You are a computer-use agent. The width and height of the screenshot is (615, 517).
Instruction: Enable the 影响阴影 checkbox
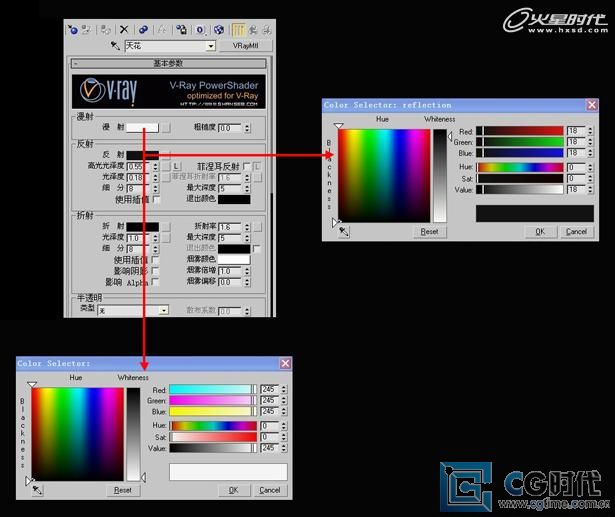click(x=155, y=271)
